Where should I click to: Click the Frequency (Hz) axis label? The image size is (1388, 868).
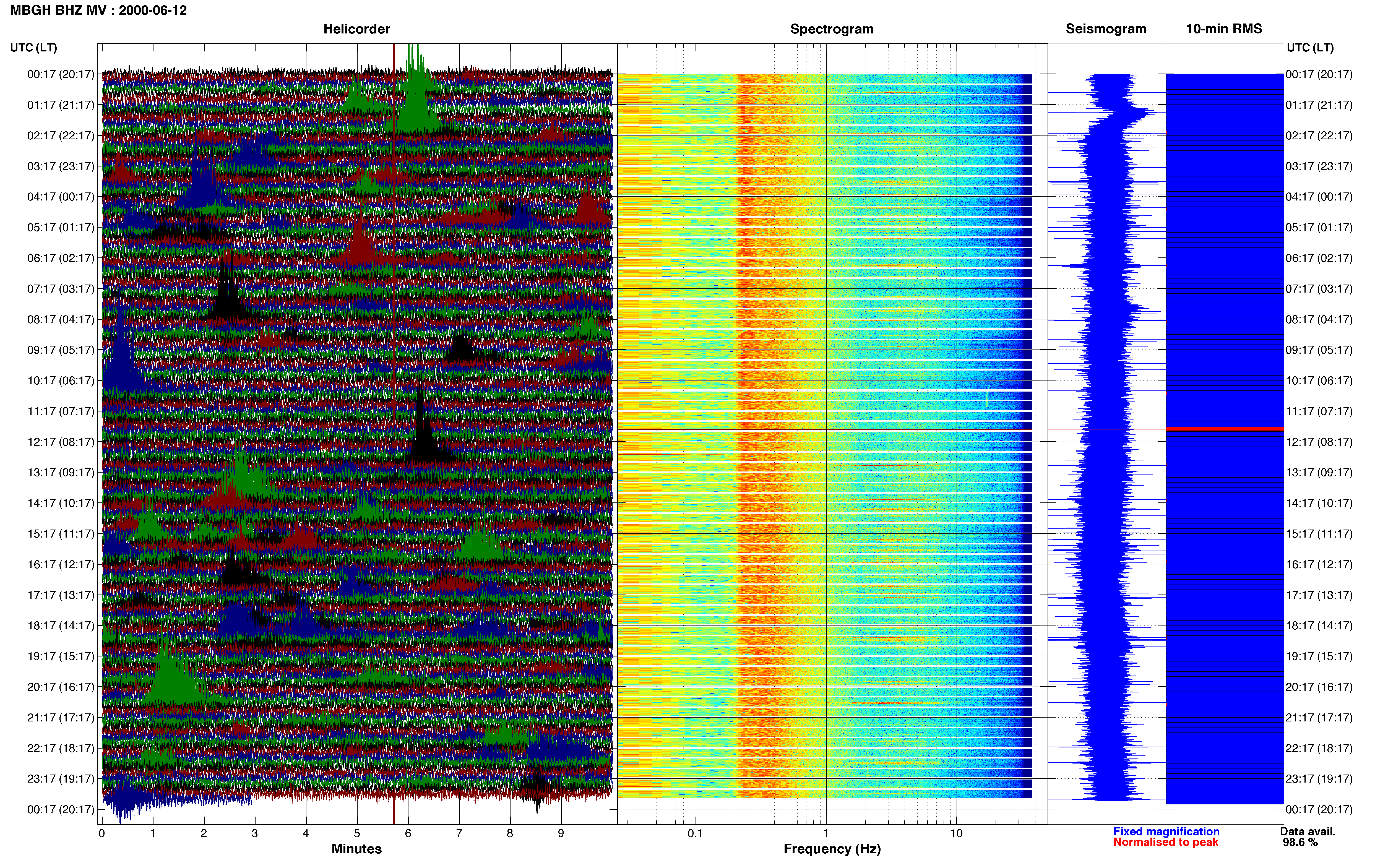click(x=832, y=849)
